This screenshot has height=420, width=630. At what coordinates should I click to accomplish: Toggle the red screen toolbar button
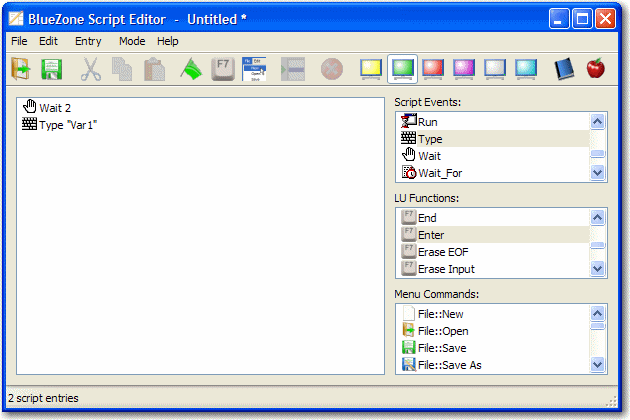click(x=433, y=69)
